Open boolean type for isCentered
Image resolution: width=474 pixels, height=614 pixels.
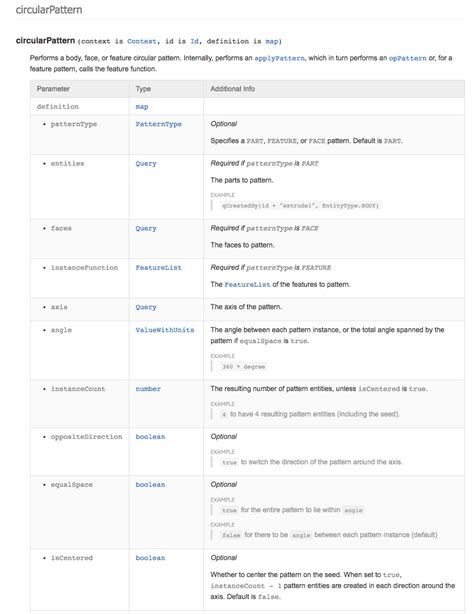(150, 558)
